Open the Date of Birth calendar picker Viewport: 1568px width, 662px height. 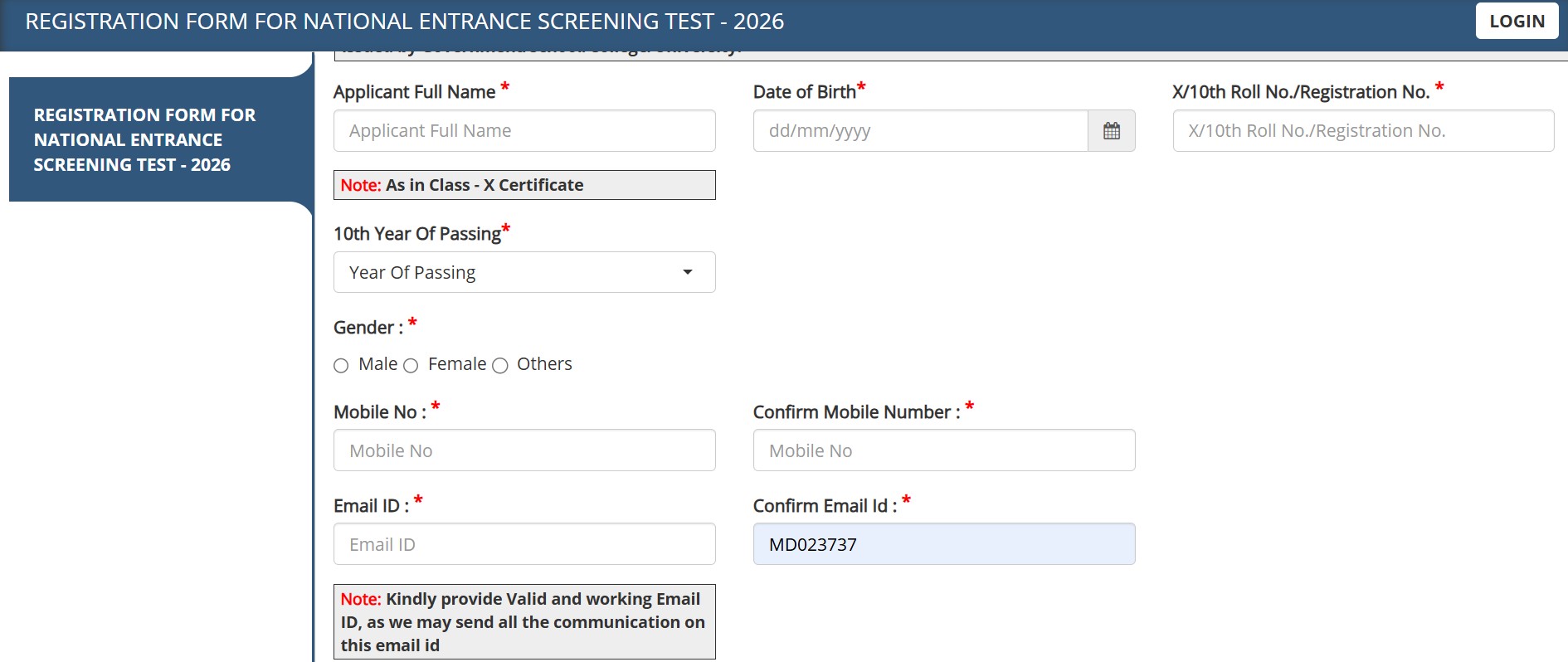[x=1111, y=131]
